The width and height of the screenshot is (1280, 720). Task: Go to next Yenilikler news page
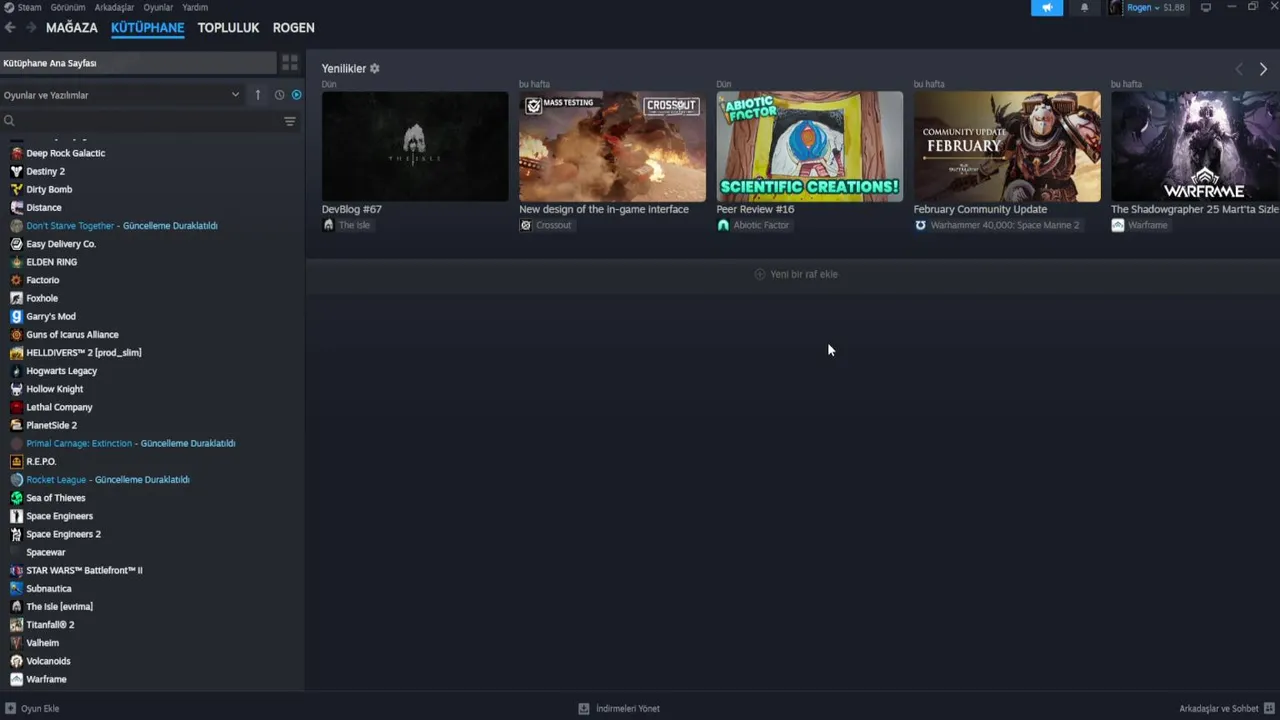pos(1263,69)
